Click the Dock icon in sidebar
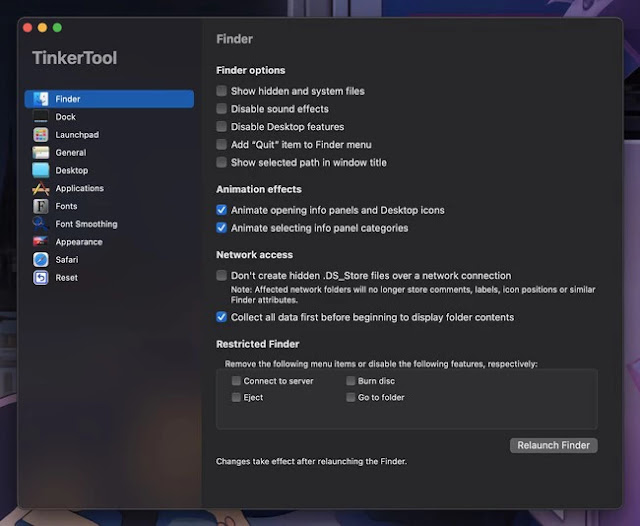Screen dimensions: 640x526 coord(41,117)
